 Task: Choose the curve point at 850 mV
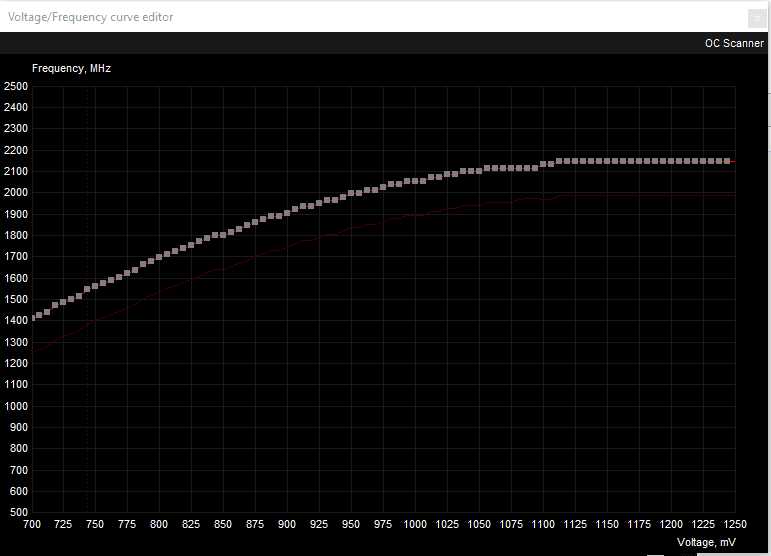(x=223, y=235)
